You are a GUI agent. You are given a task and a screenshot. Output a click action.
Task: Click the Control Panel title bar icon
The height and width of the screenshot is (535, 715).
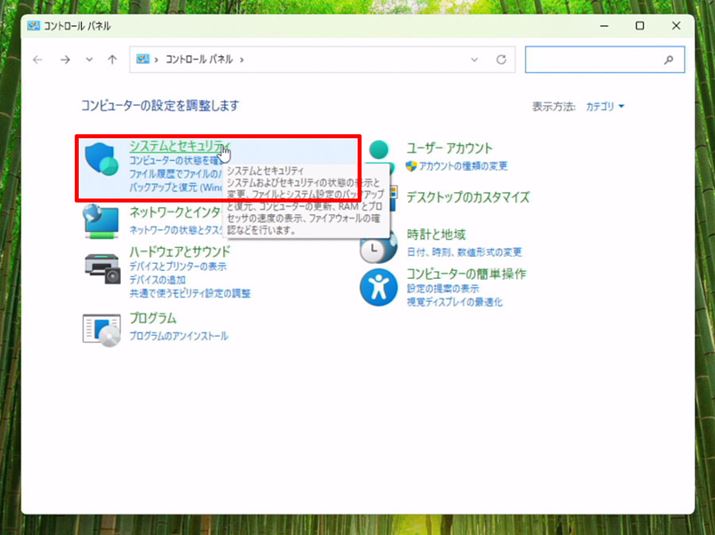[x=33, y=26]
